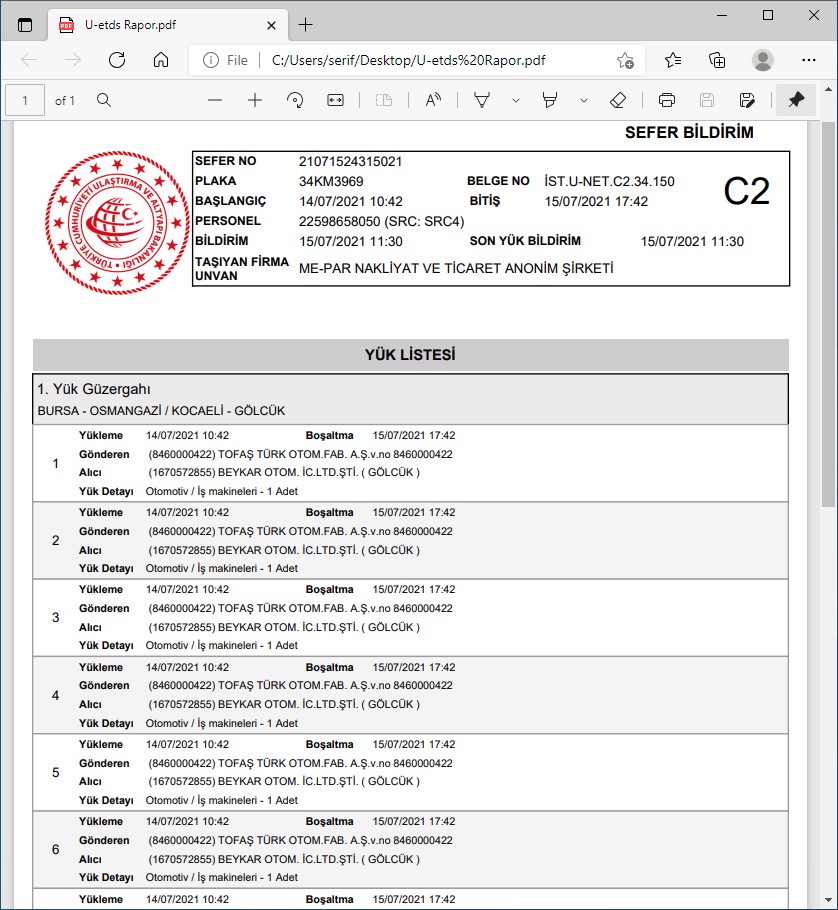Click belge no İST.U-NET.C2.34.150
This screenshot has width=838, height=910.
pos(609,181)
